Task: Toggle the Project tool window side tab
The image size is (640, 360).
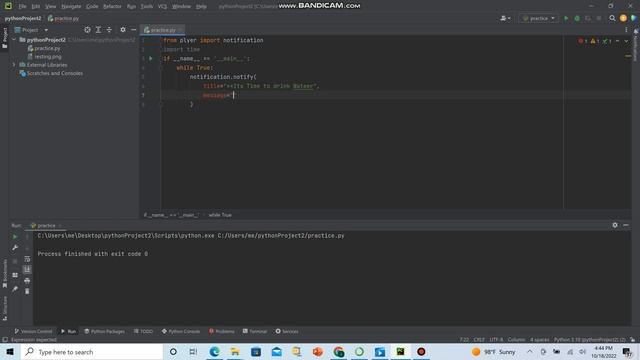Action: [4, 38]
